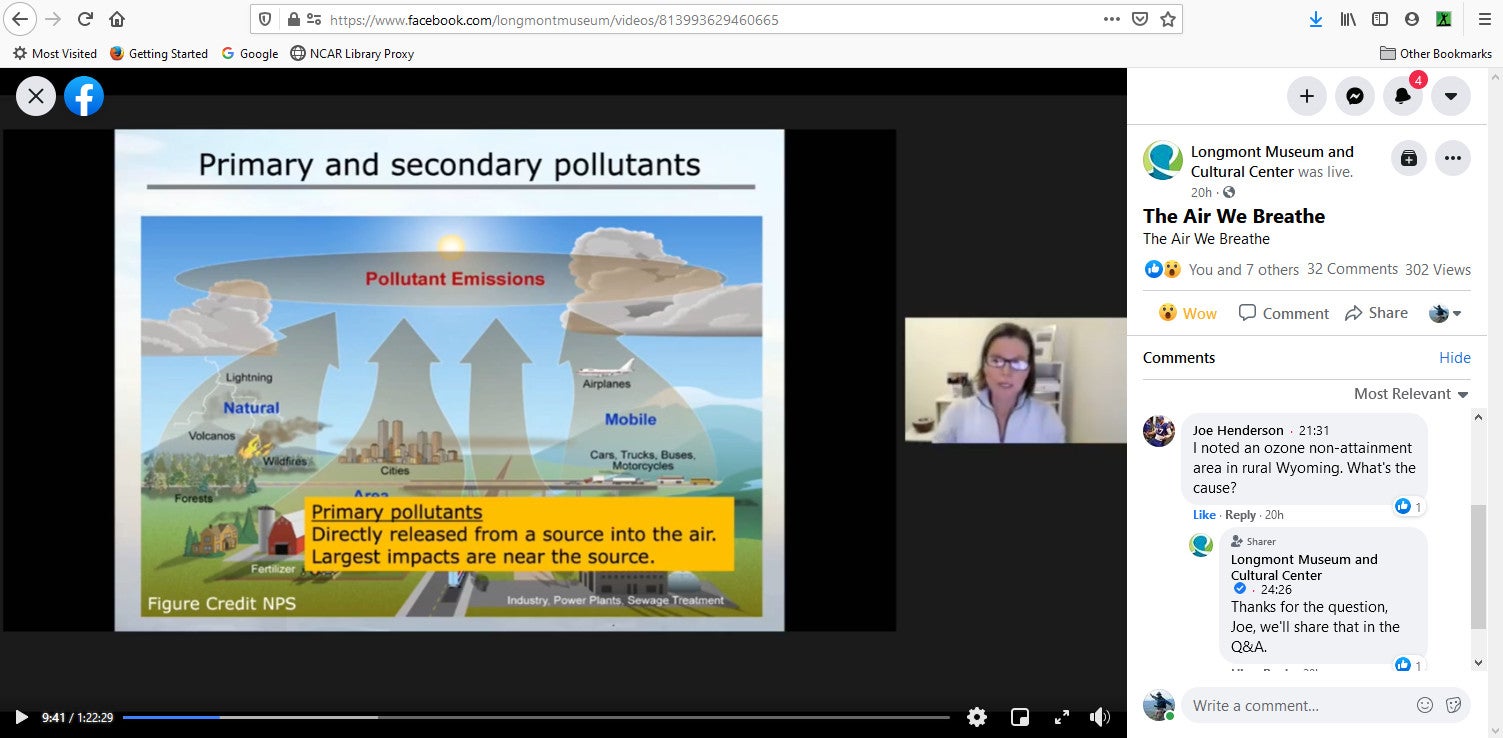Enter fullscreen video mode
Image resolution: width=1503 pixels, height=738 pixels.
(1062, 717)
